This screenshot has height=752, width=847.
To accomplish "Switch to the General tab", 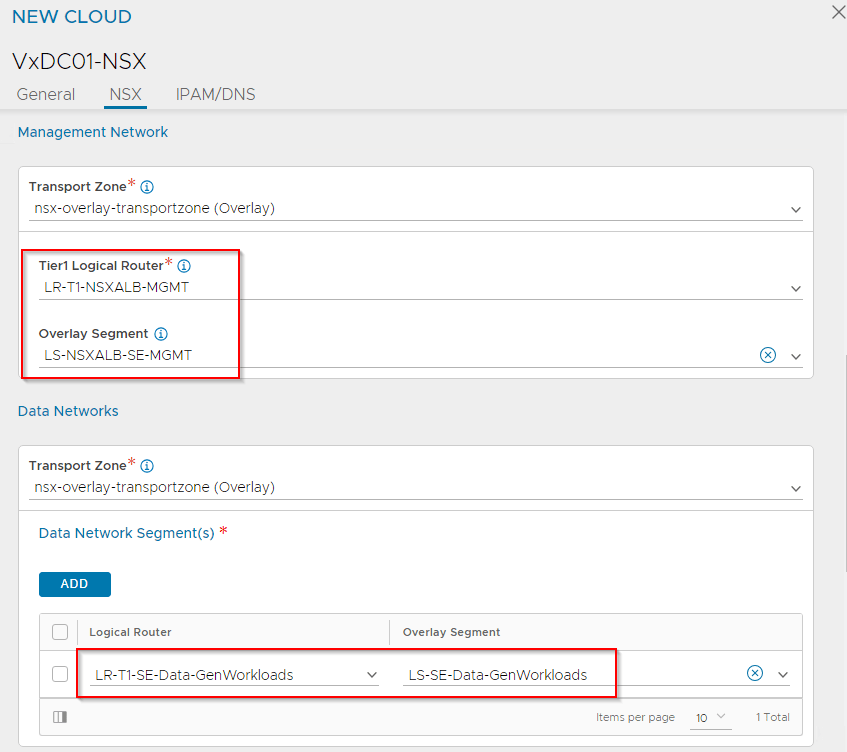I will pyautogui.click(x=46, y=94).
